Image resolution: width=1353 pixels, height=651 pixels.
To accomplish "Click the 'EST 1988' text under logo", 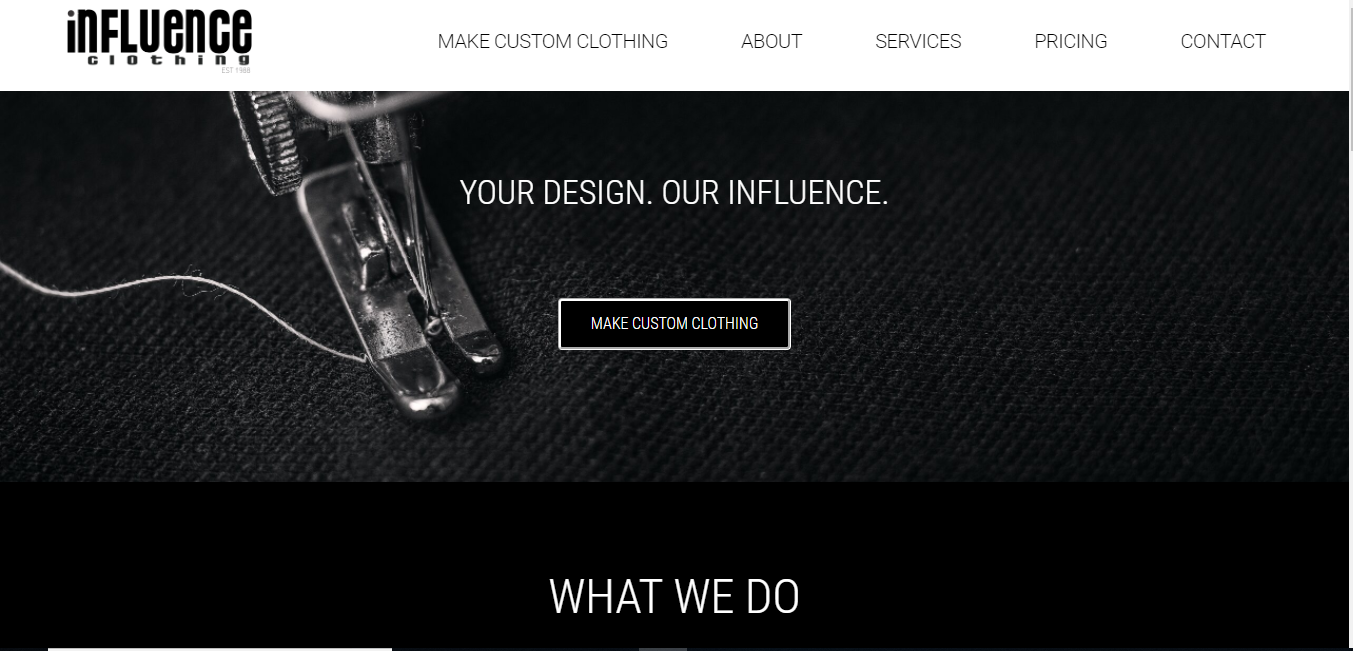I will pos(236,70).
